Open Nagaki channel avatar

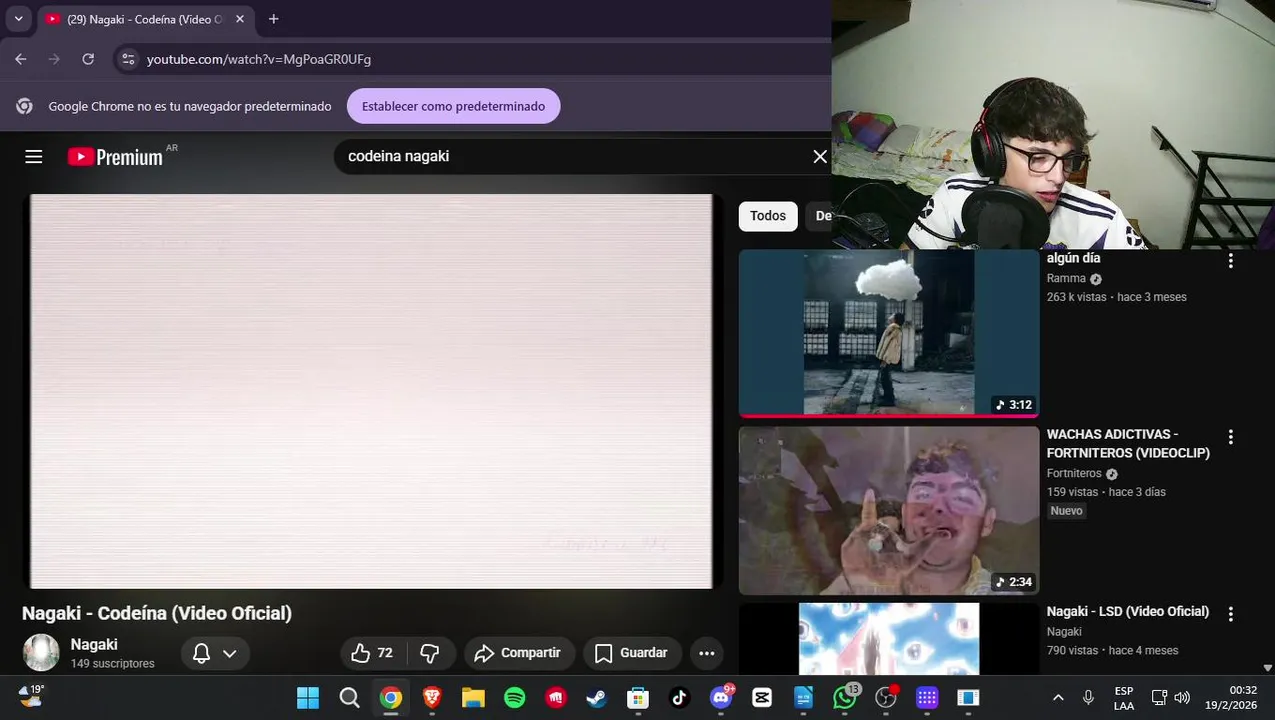tap(41, 653)
